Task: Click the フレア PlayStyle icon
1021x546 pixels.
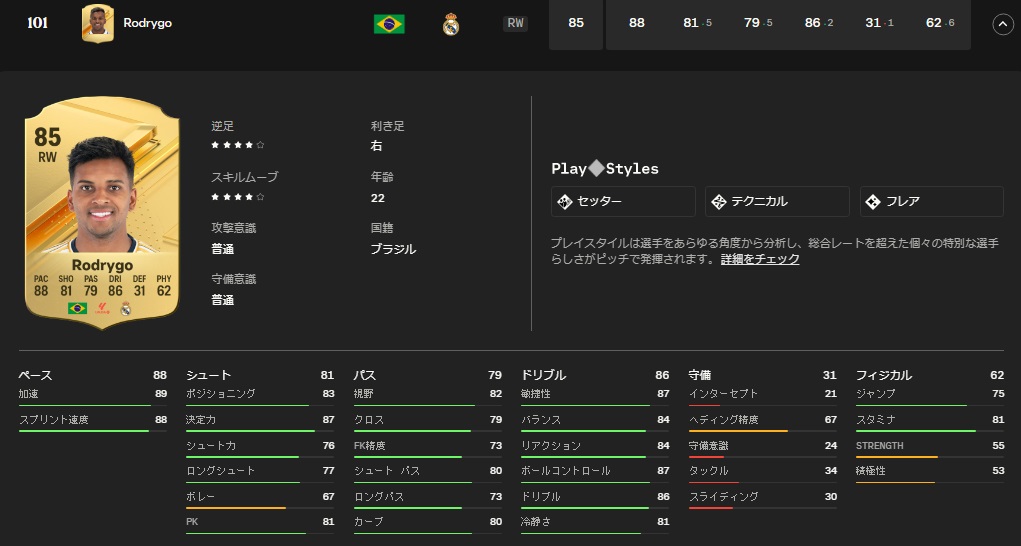Action: pos(872,202)
